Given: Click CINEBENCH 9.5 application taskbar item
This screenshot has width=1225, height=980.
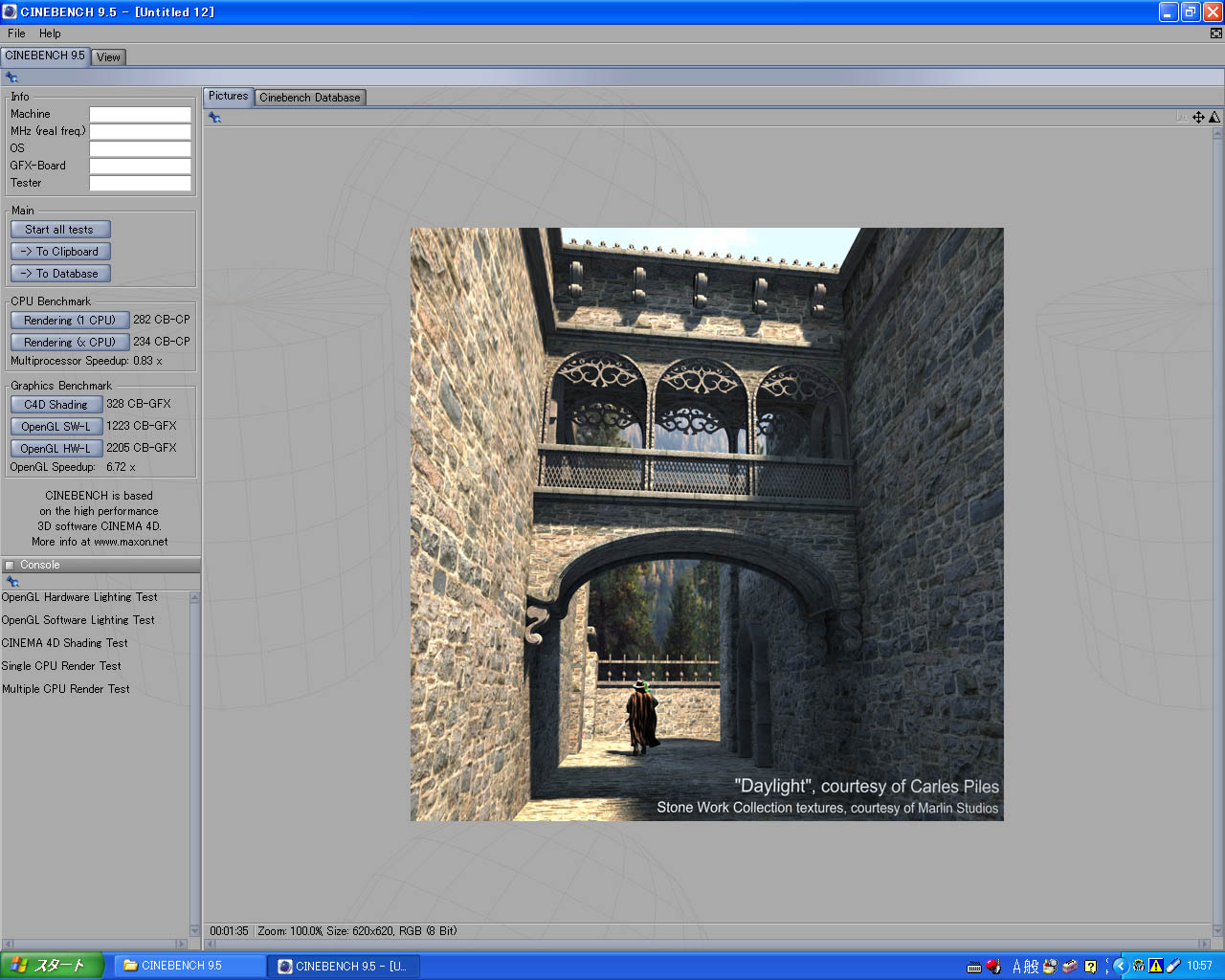Looking at the screenshot, I should (344, 966).
